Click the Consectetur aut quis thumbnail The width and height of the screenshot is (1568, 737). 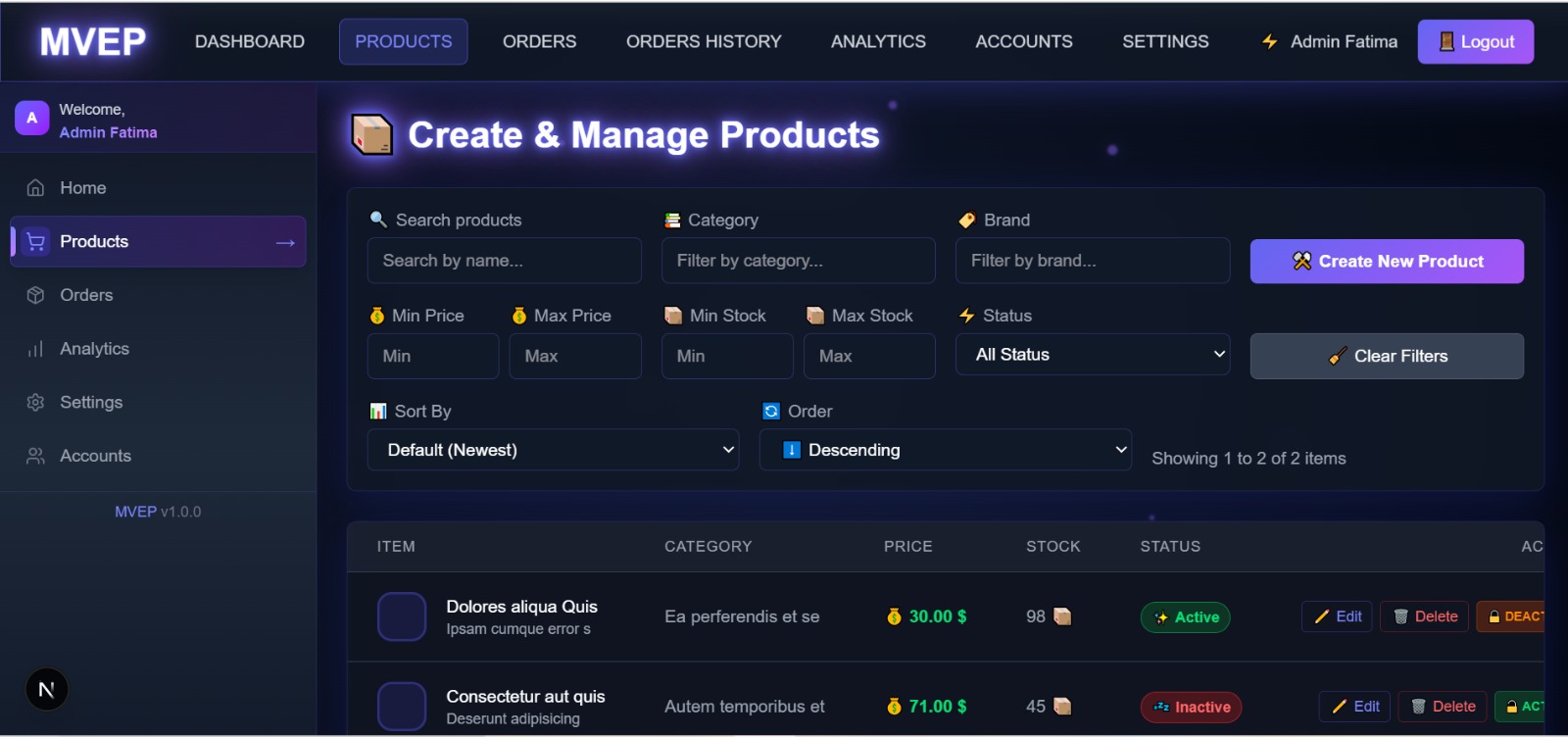pos(402,706)
